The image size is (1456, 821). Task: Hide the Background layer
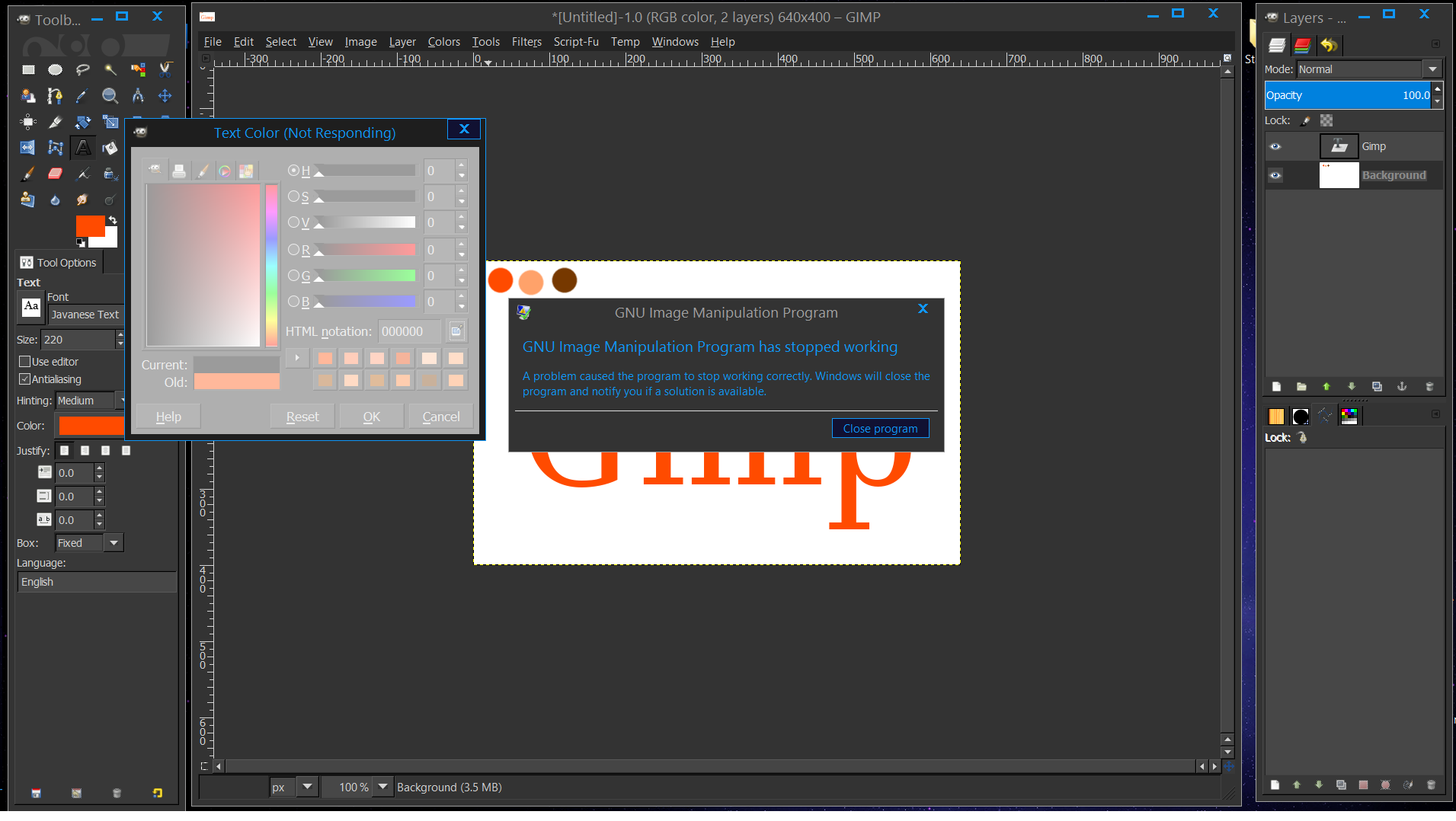[1275, 175]
